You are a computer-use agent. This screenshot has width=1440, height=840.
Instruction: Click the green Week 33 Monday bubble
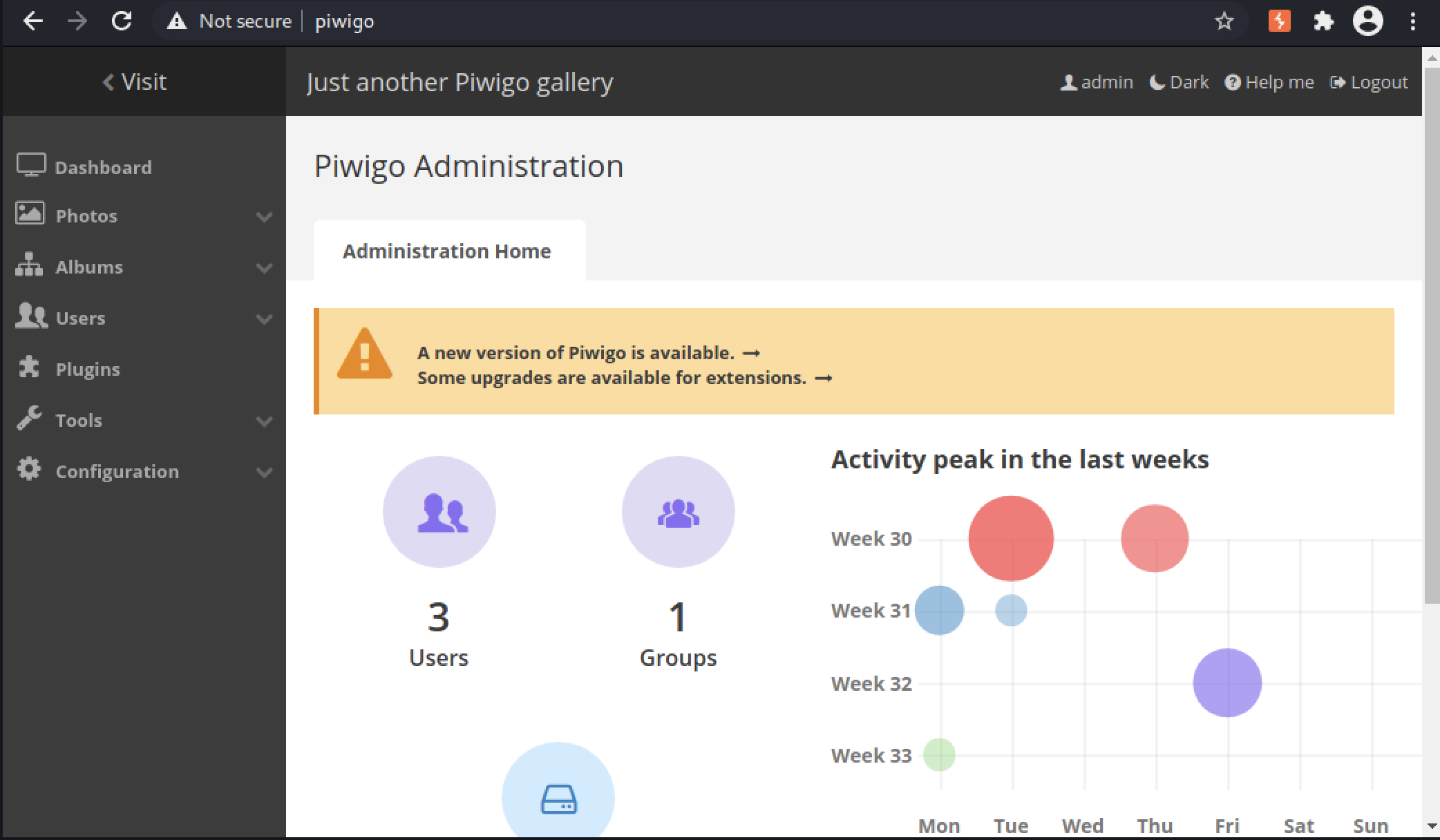tap(939, 754)
